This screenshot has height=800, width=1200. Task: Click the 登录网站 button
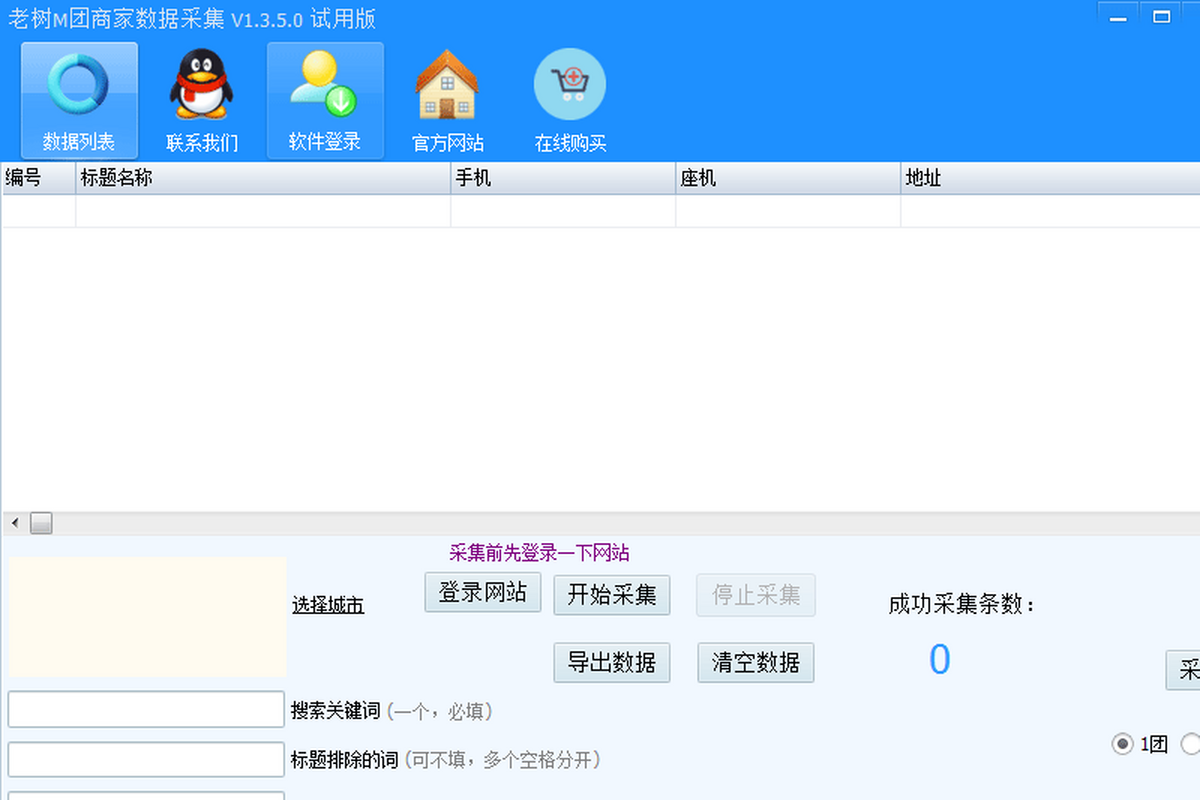coord(483,592)
